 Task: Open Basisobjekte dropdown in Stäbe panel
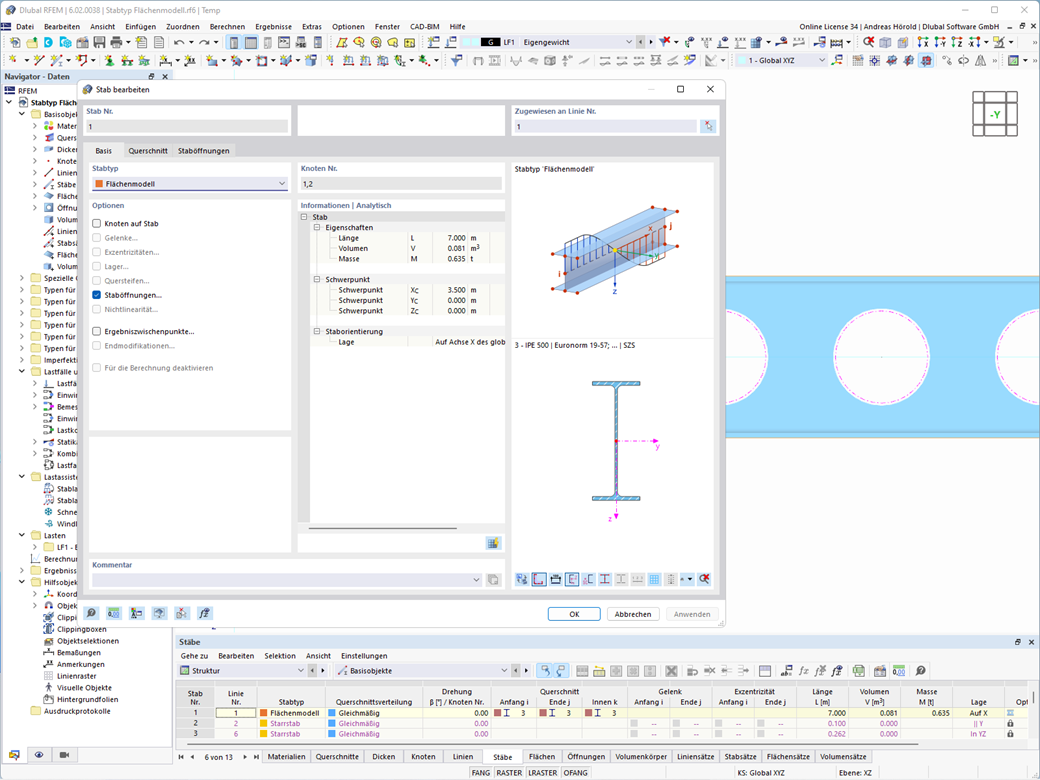click(422, 671)
